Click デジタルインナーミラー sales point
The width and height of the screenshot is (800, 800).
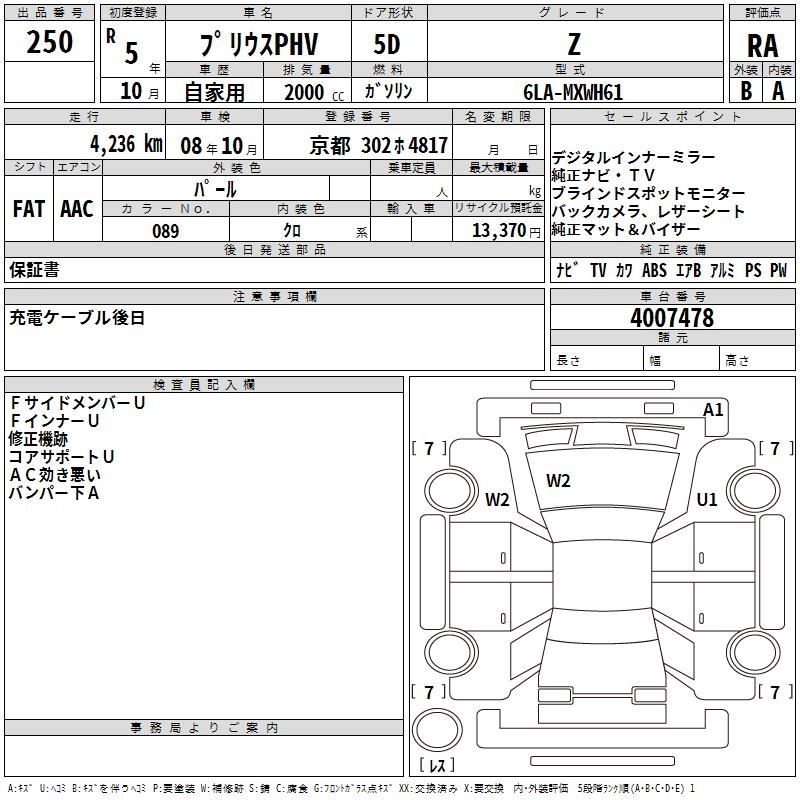pyautogui.click(x=634, y=157)
